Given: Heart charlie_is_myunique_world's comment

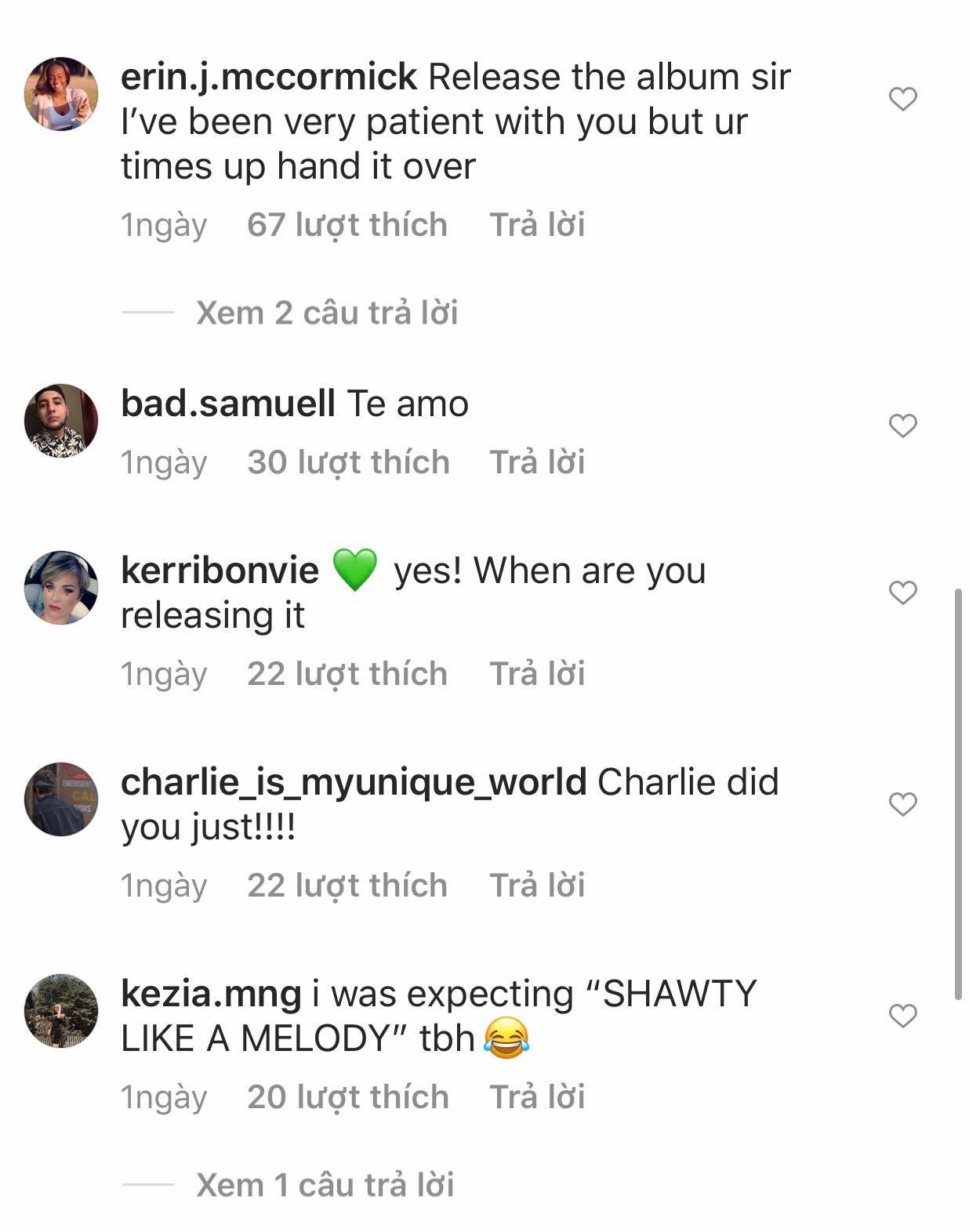Looking at the screenshot, I should pos(902,805).
